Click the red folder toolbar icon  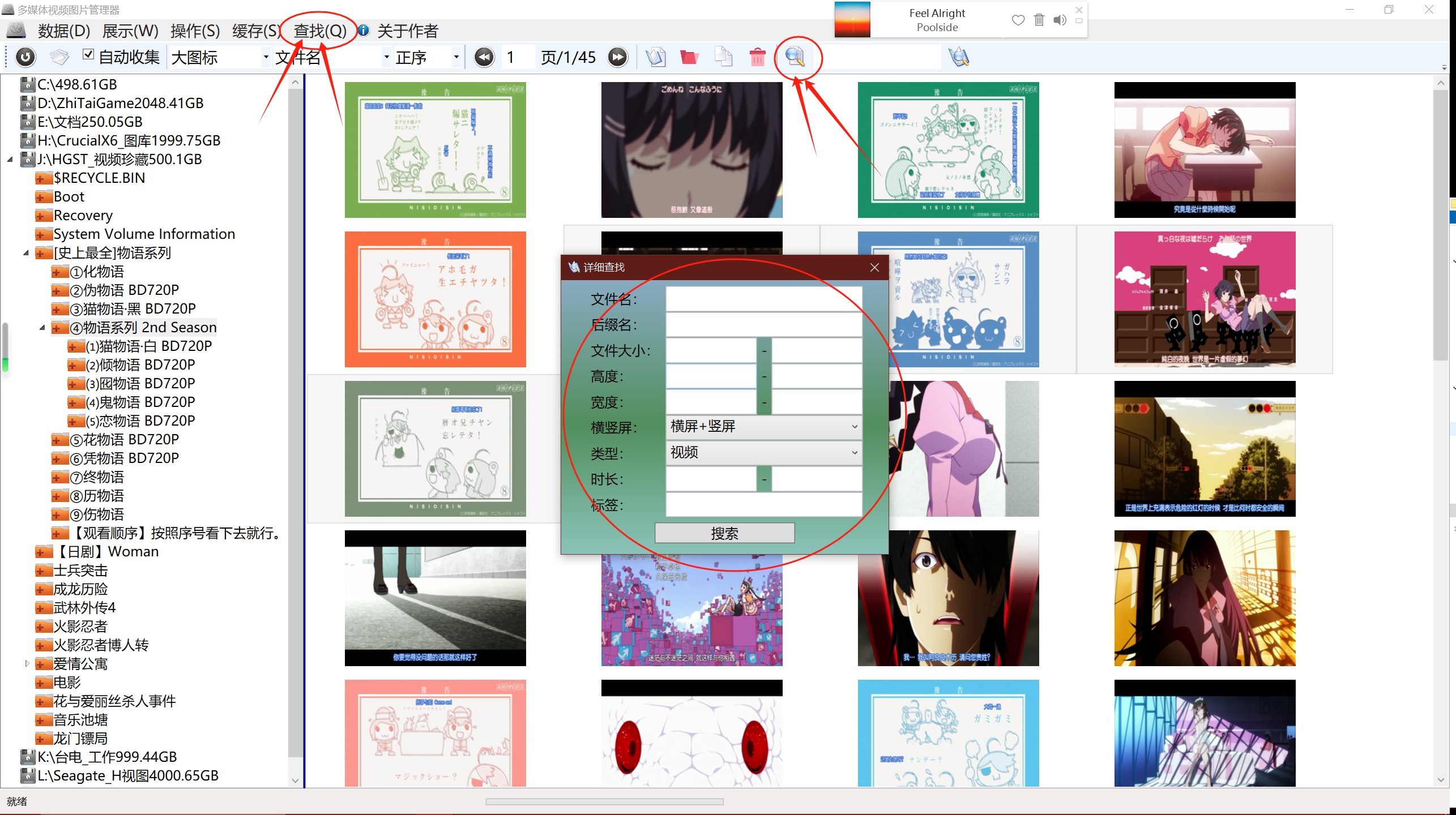(689, 57)
